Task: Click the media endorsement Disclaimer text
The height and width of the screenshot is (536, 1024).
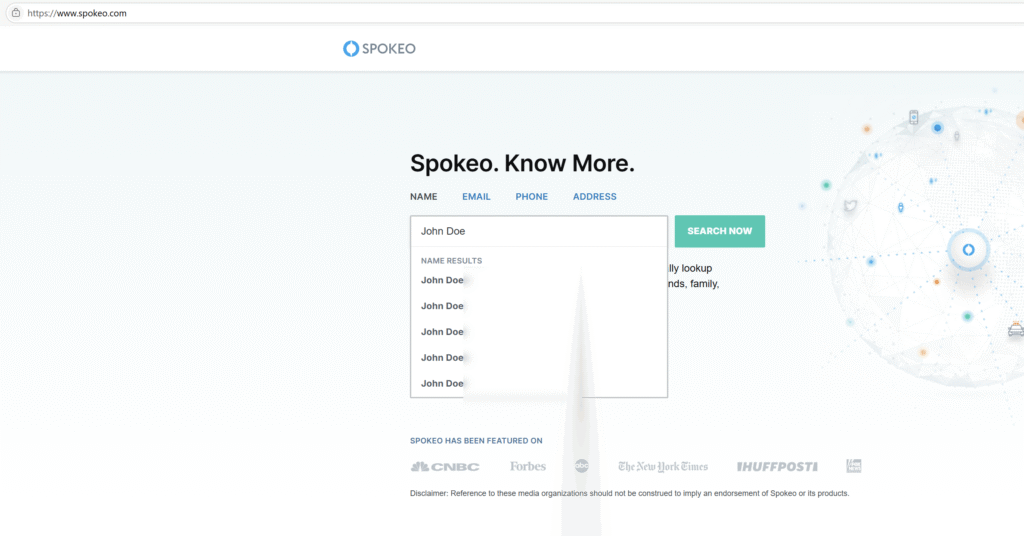Action: pos(630,493)
